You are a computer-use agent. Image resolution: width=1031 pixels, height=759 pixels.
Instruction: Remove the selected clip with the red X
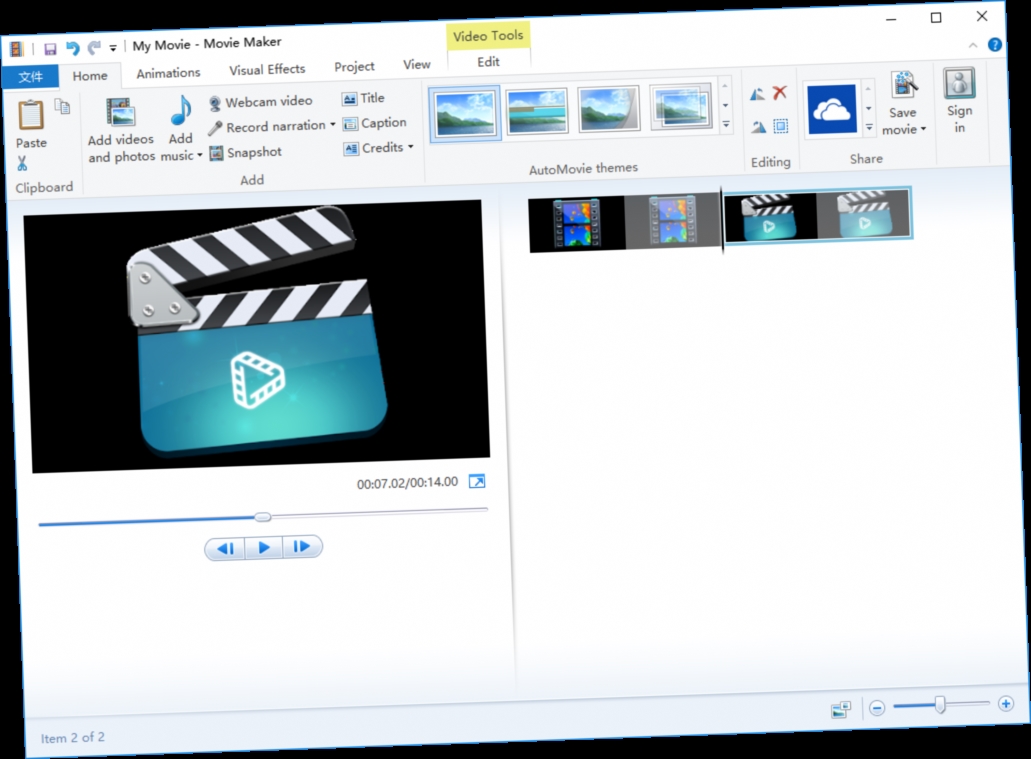tap(777, 92)
